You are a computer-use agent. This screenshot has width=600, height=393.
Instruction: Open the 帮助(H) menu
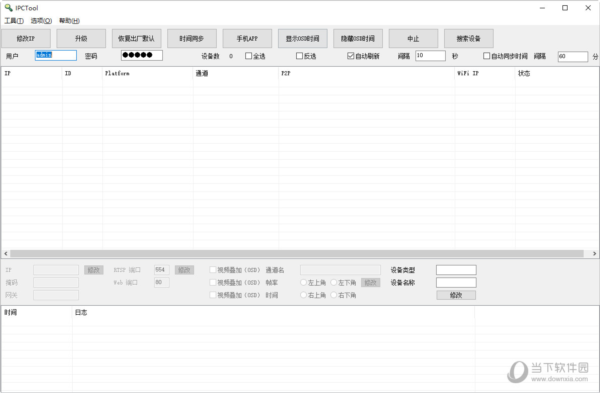click(x=69, y=21)
